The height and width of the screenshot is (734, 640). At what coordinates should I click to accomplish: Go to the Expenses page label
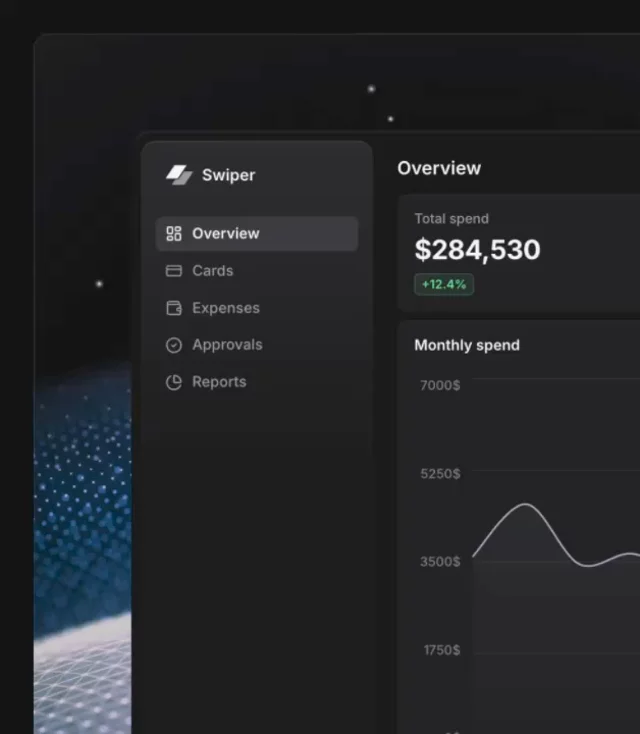tap(226, 308)
